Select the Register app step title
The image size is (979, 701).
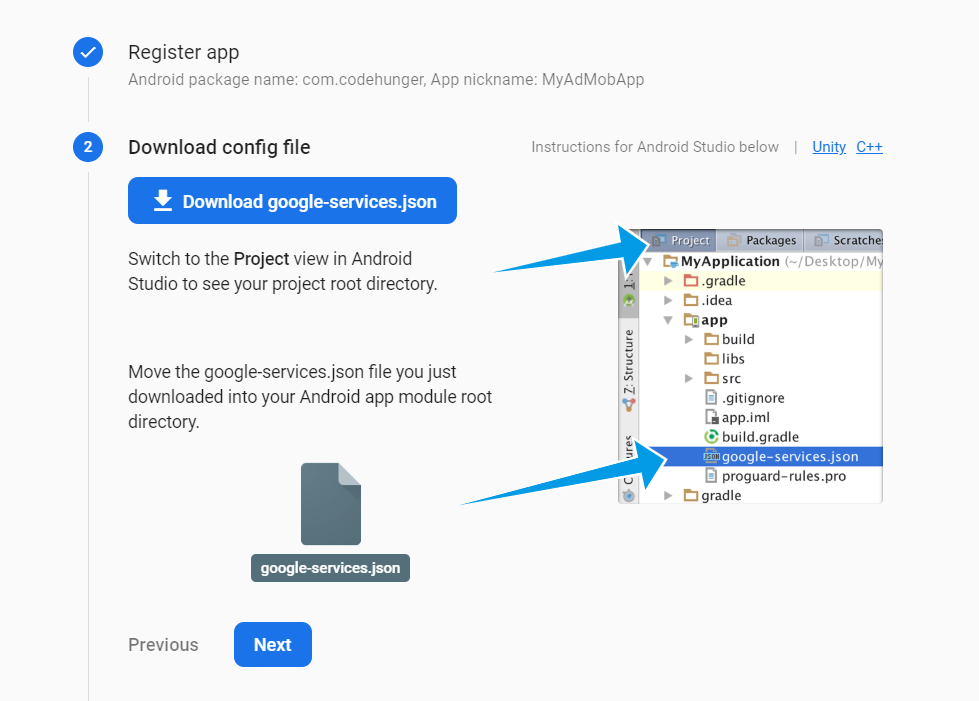pyautogui.click(x=184, y=52)
